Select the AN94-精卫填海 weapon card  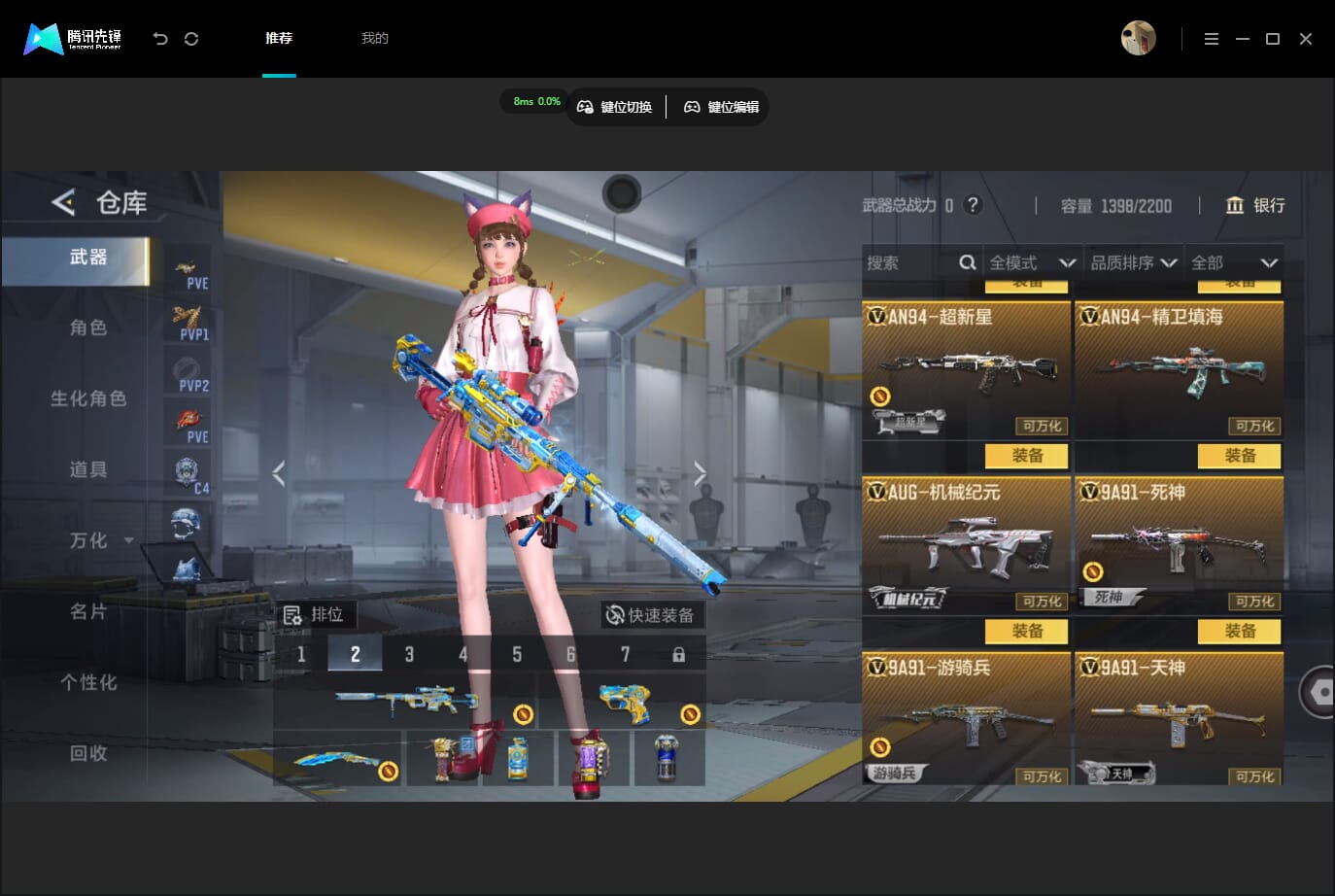tap(1180, 369)
